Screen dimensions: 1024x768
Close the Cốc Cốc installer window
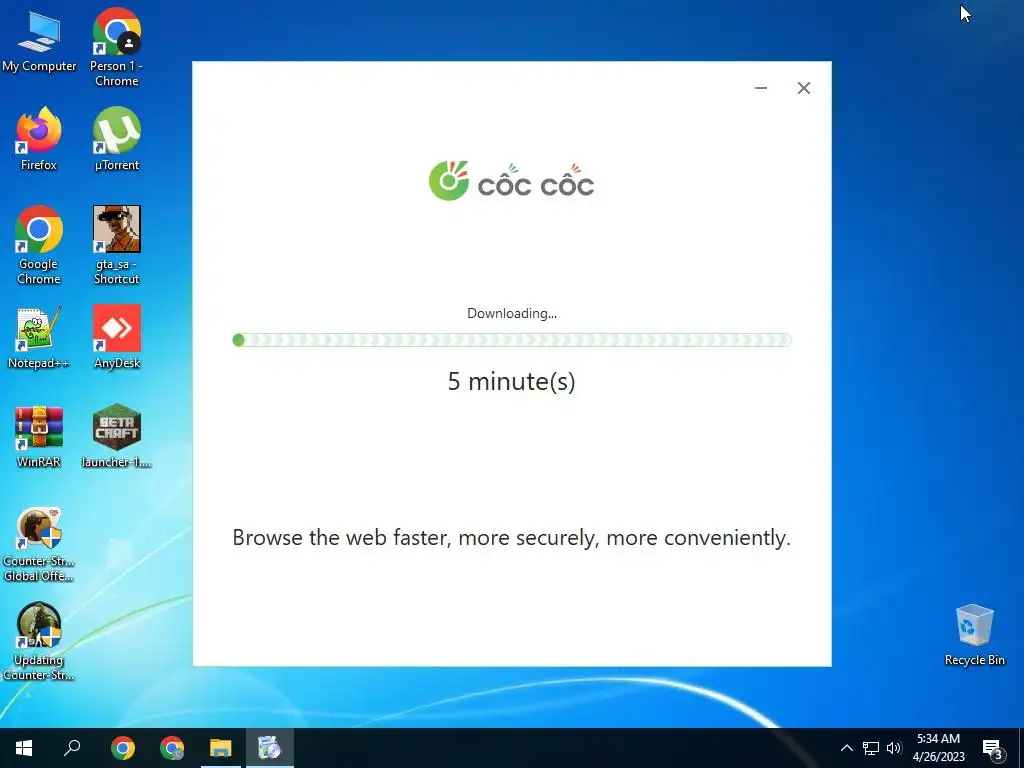804,88
